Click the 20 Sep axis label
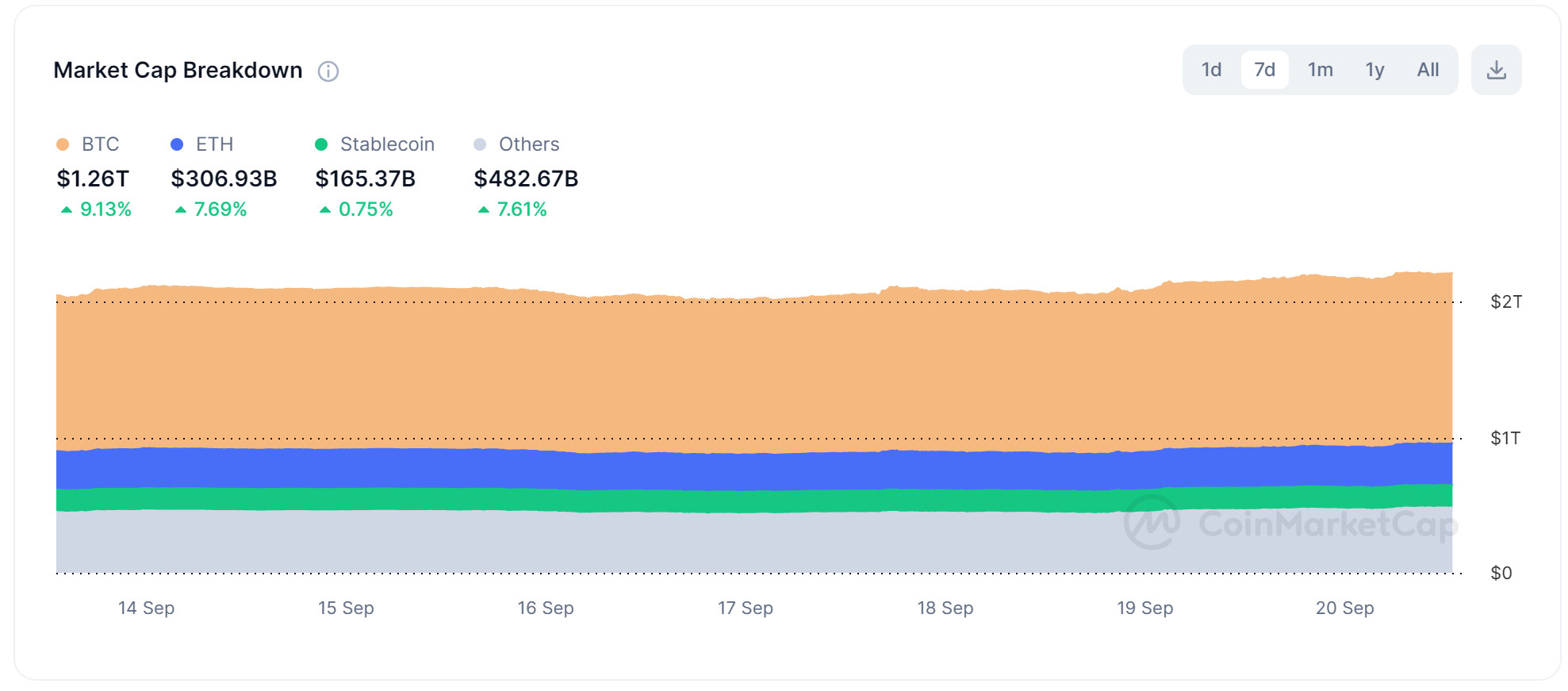1568x691 pixels. coord(1345,608)
